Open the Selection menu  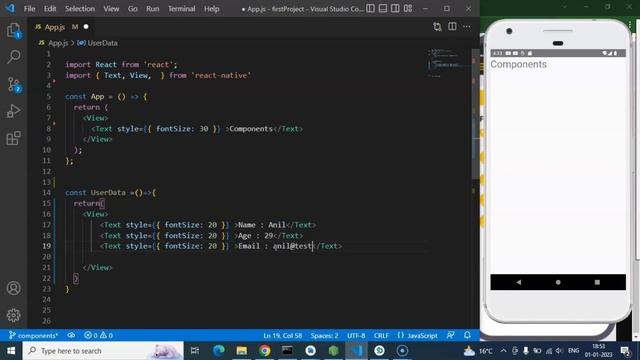80,9
